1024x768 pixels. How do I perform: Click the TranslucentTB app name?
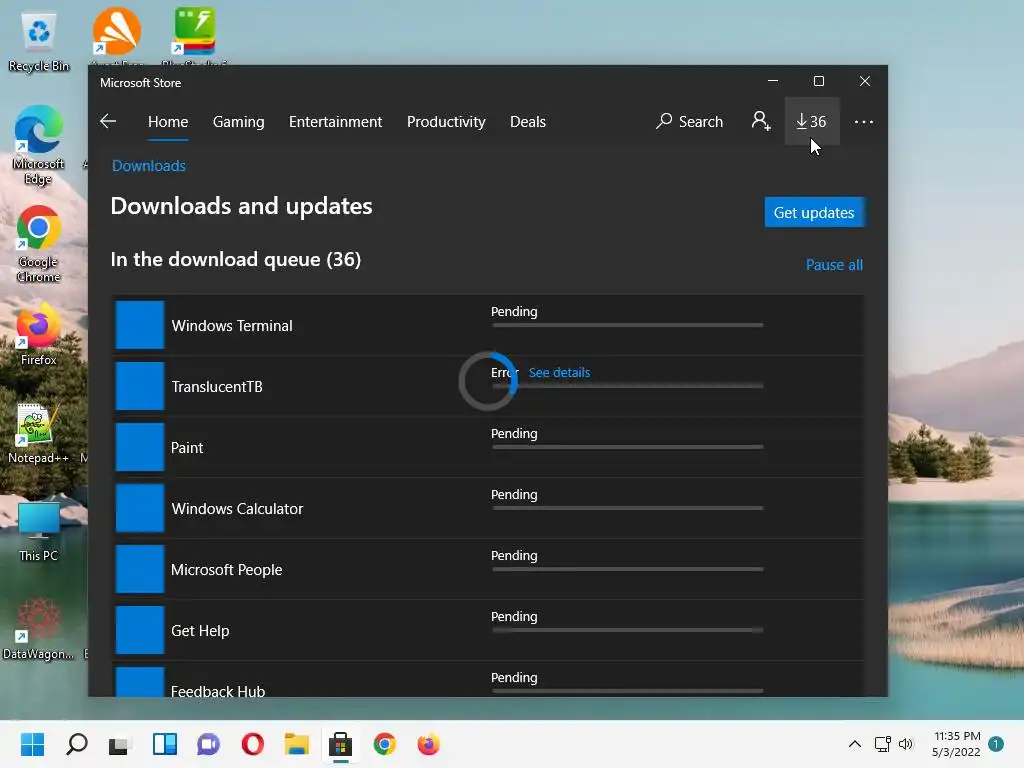[217, 387]
